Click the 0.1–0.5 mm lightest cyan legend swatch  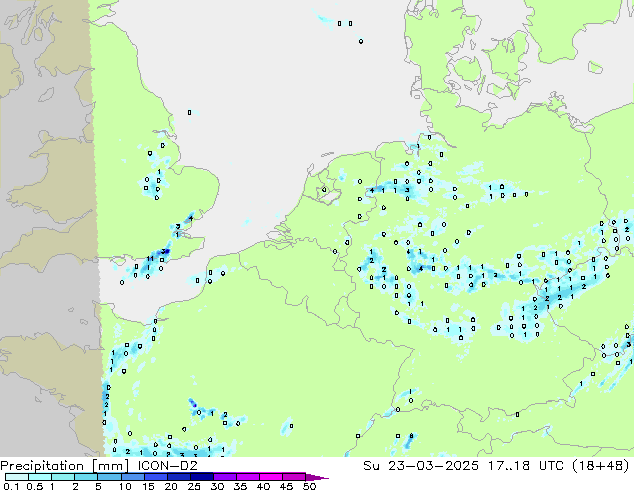[17, 477]
